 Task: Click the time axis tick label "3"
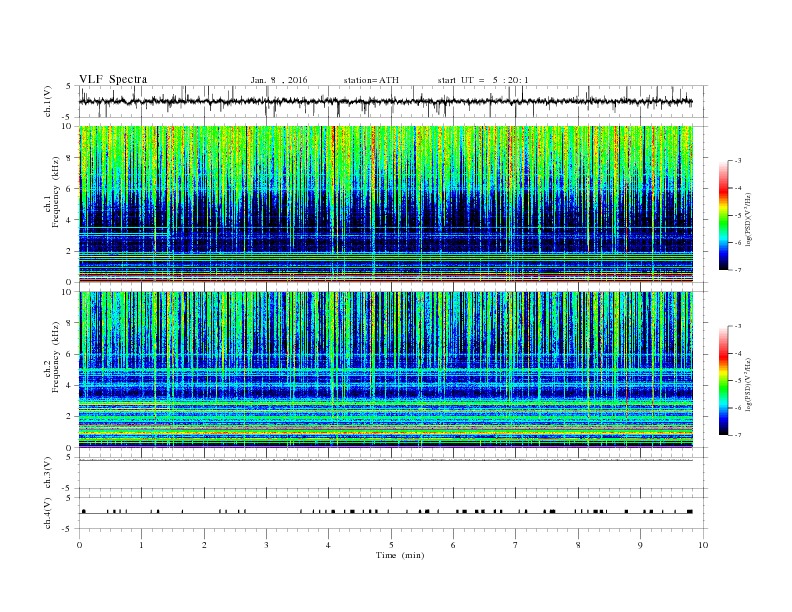(266, 545)
